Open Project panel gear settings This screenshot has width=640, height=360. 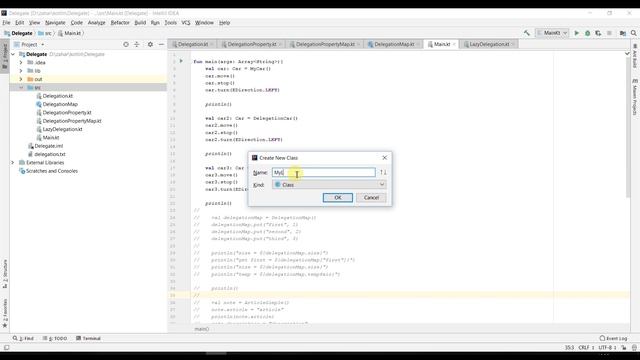point(150,44)
